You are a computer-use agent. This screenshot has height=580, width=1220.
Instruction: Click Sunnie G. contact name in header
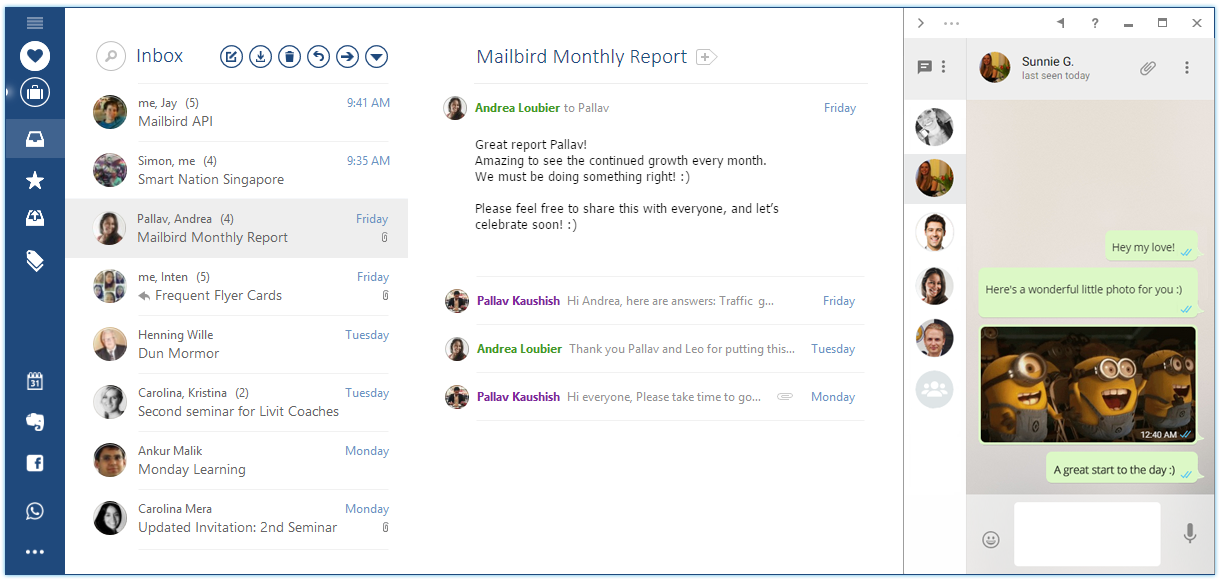coord(1048,62)
